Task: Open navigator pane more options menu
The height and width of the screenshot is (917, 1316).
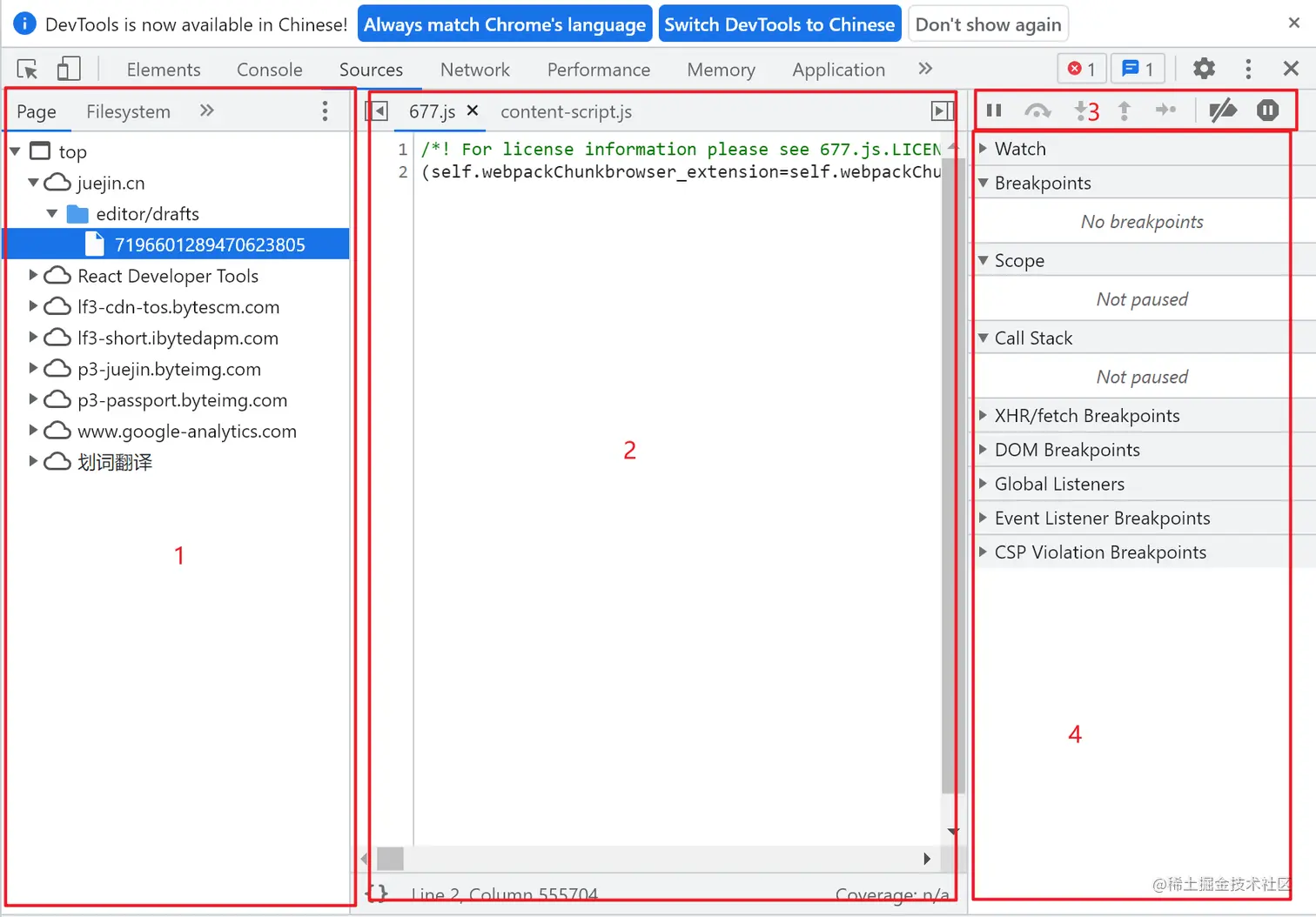Action: coord(325,110)
